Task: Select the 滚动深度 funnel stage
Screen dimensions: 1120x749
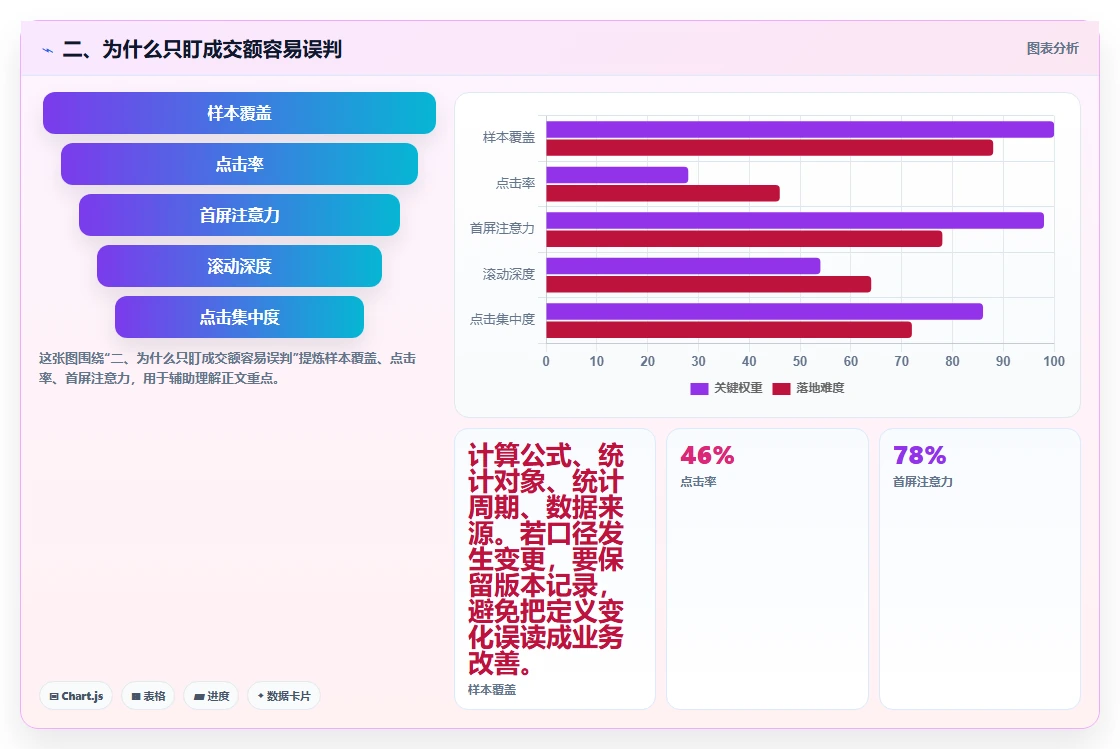Action: (239, 266)
